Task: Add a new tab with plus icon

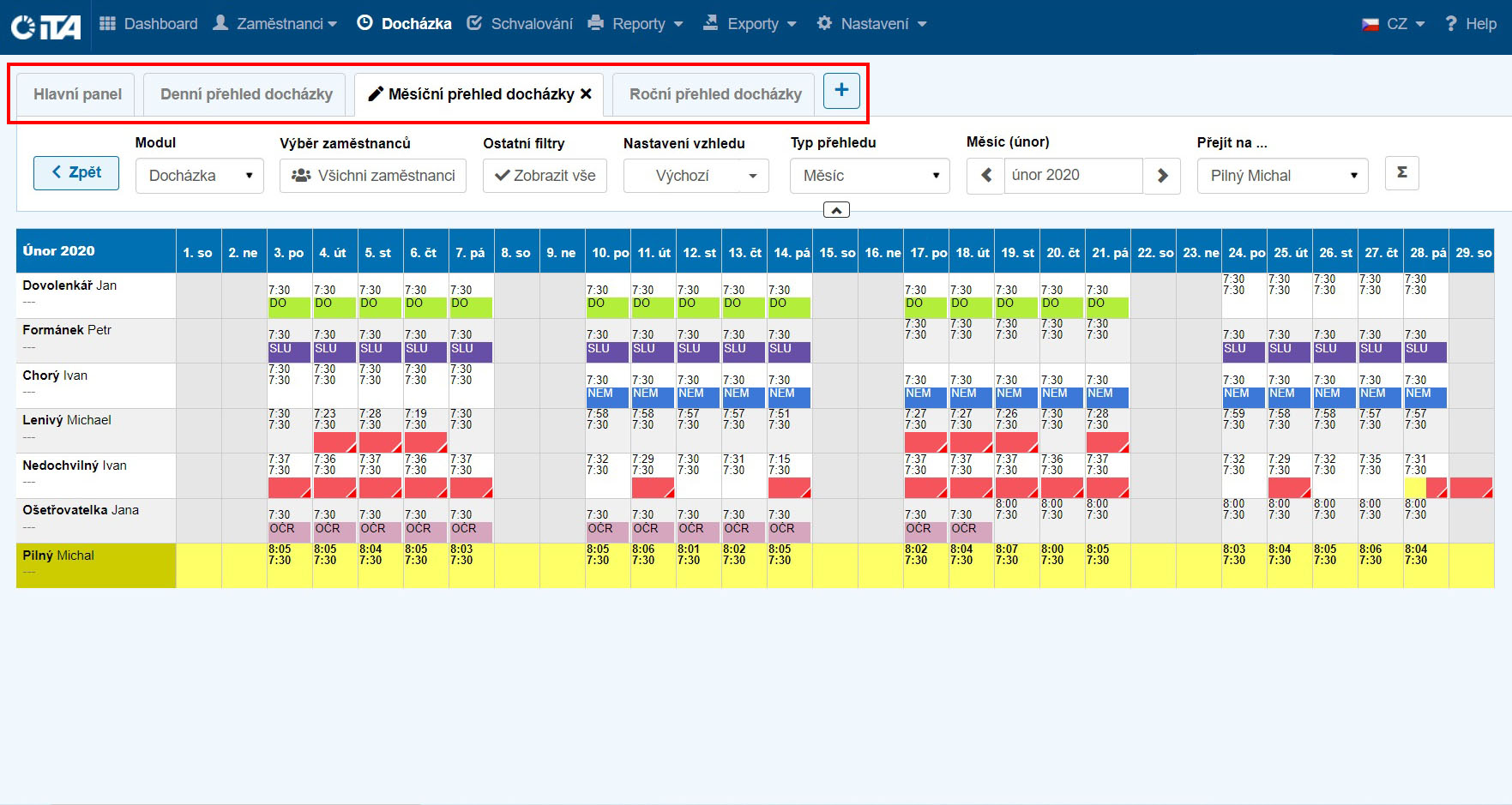Action: tap(840, 91)
